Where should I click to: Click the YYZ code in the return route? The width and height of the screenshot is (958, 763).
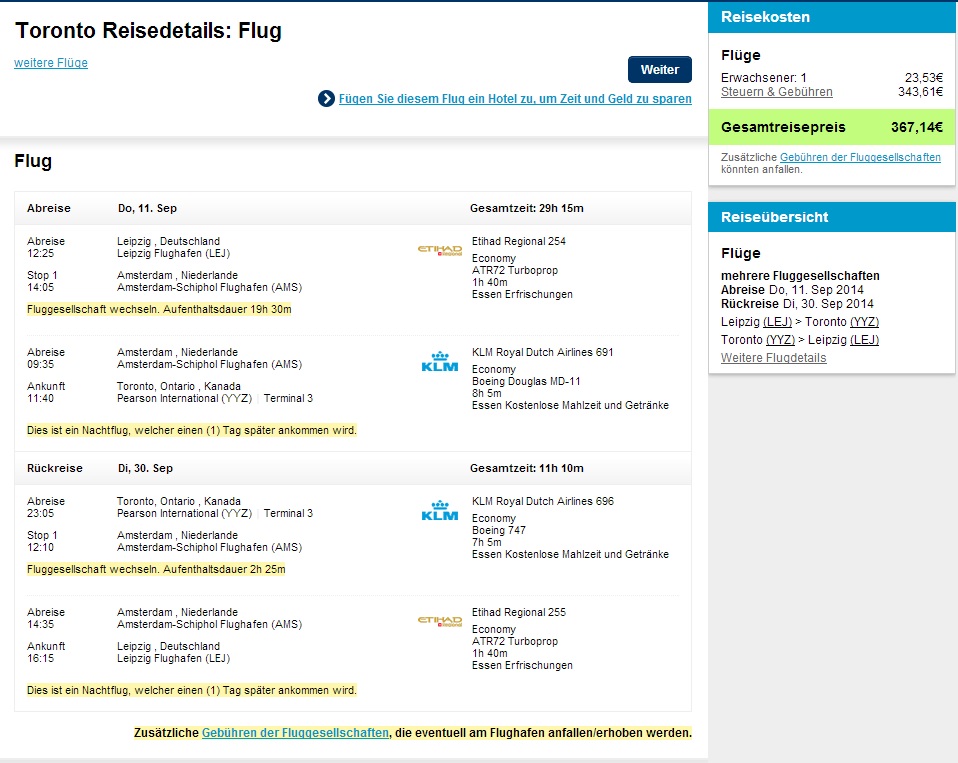[781, 340]
